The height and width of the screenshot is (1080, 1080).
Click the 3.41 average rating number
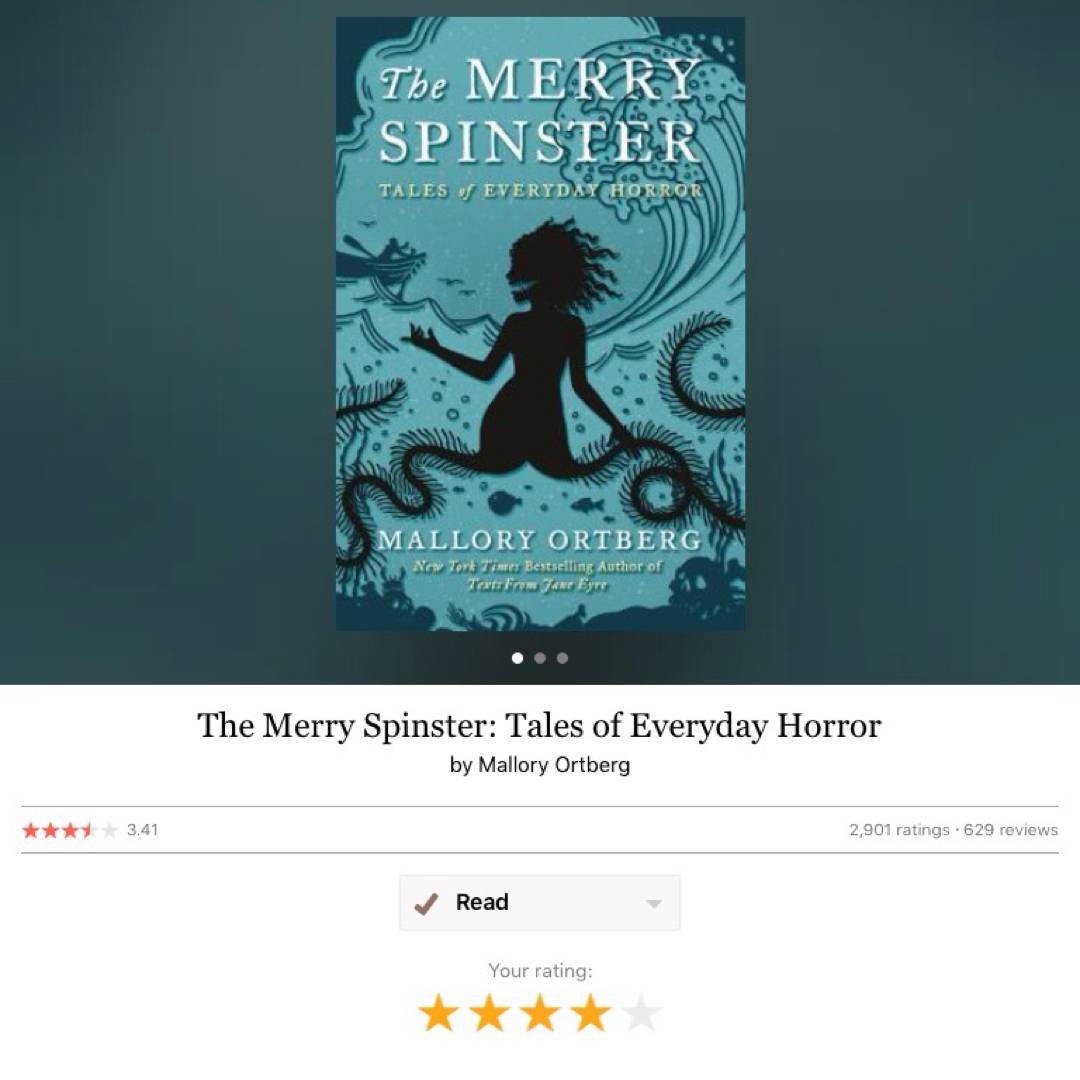coord(143,830)
